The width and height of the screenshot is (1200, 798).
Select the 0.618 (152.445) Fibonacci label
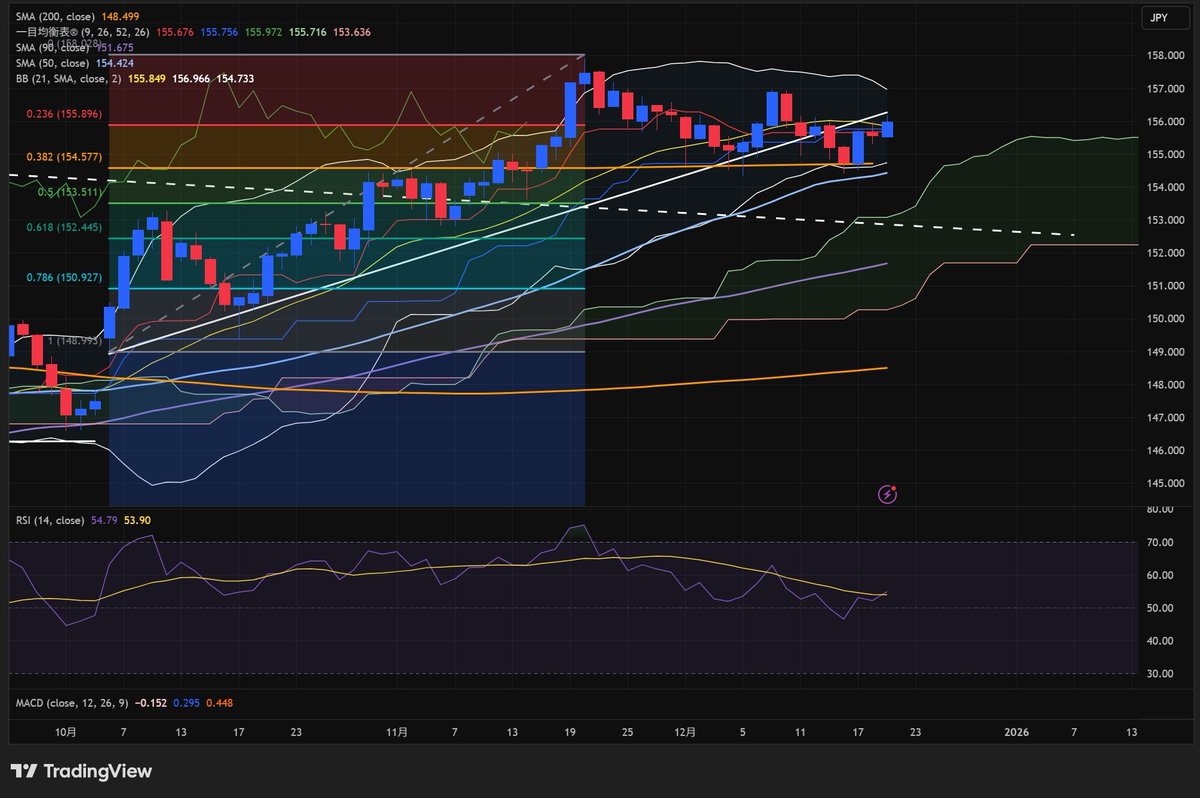(x=62, y=228)
